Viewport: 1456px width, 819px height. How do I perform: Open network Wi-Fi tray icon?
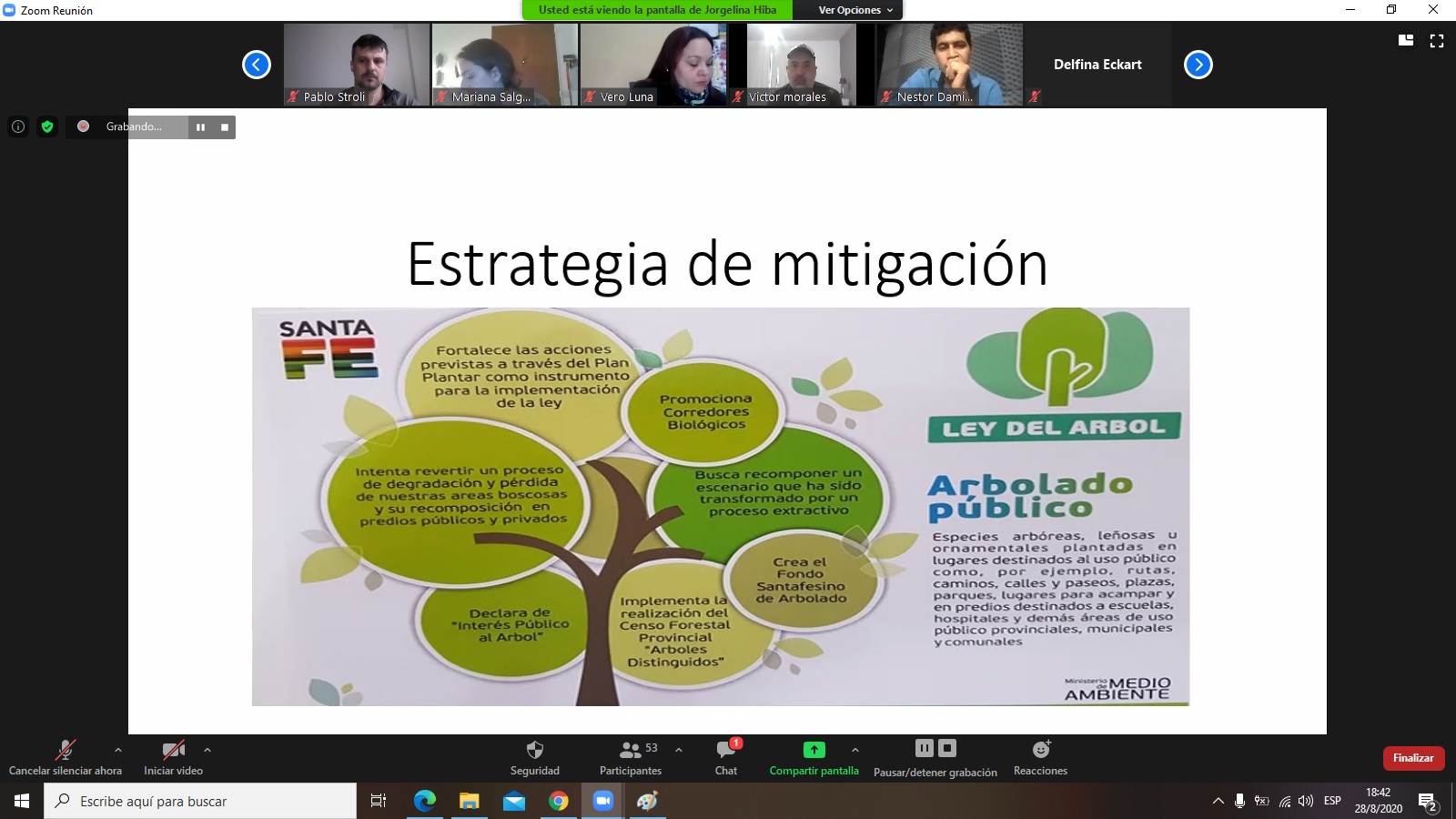coord(1285,801)
